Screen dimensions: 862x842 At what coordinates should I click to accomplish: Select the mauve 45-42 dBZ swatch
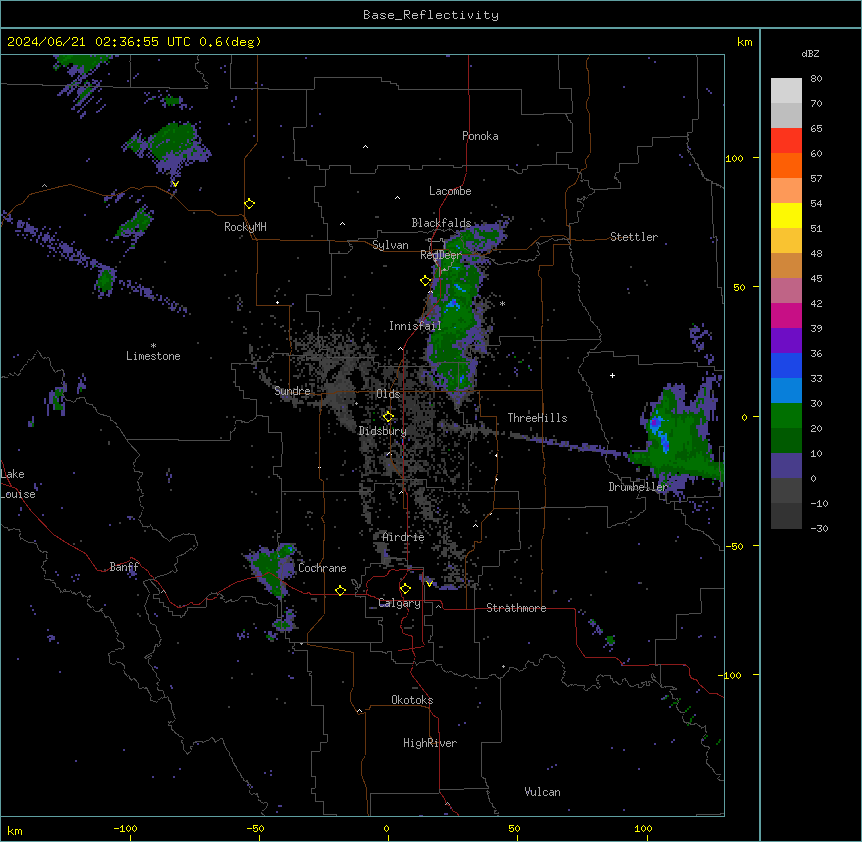point(786,291)
